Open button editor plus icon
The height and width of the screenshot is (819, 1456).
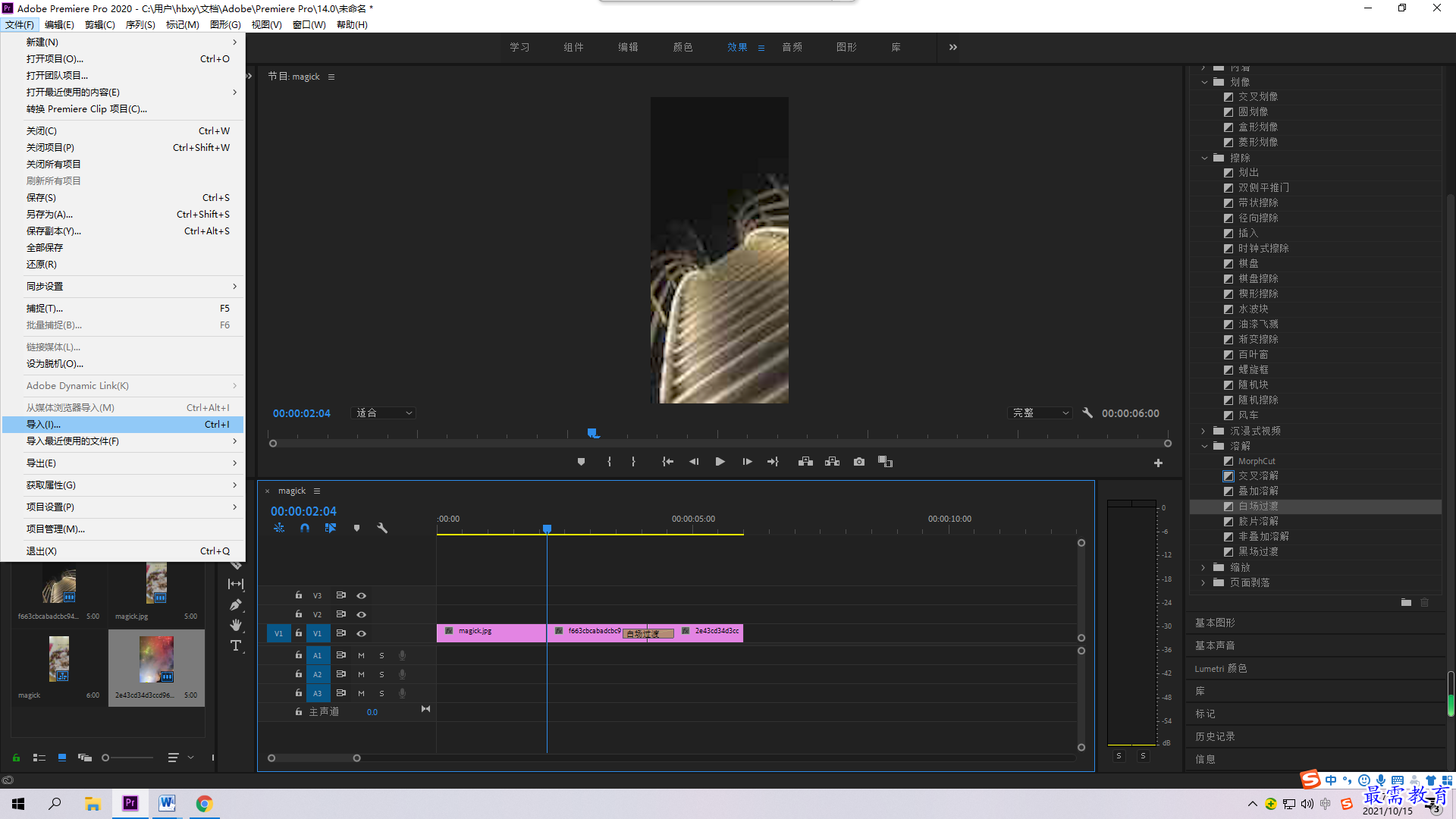(x=1158, y=463)
